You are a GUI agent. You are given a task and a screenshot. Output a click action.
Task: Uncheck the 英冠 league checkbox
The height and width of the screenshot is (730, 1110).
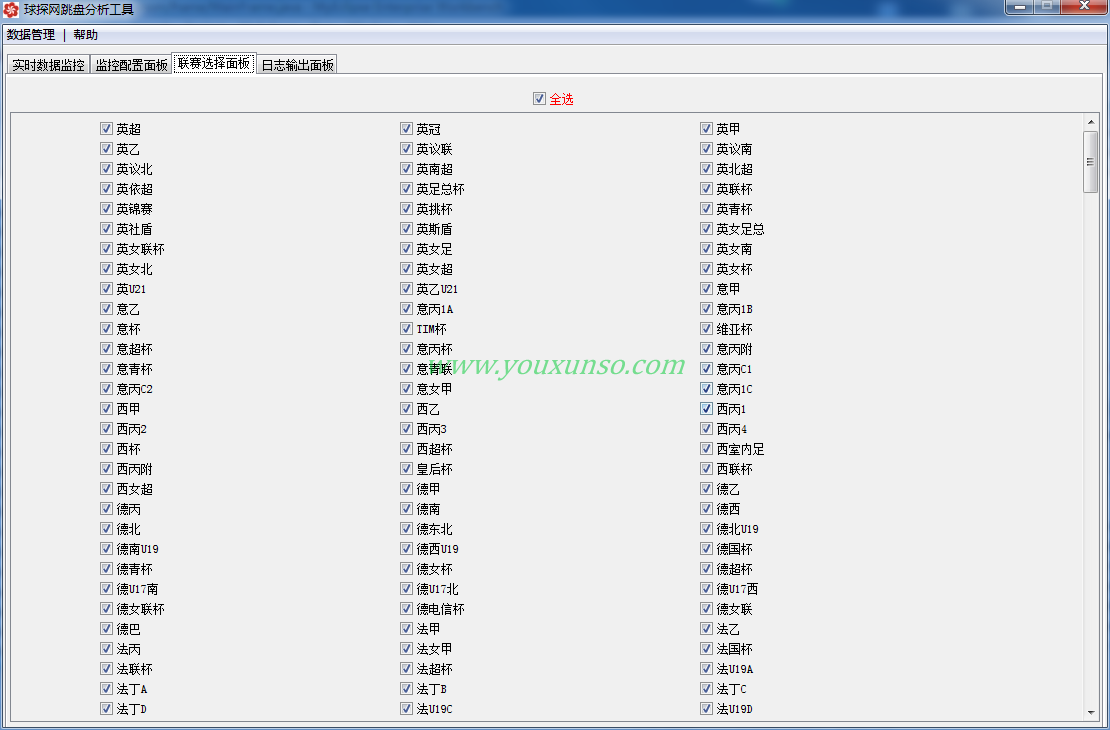tap(407, 129)
